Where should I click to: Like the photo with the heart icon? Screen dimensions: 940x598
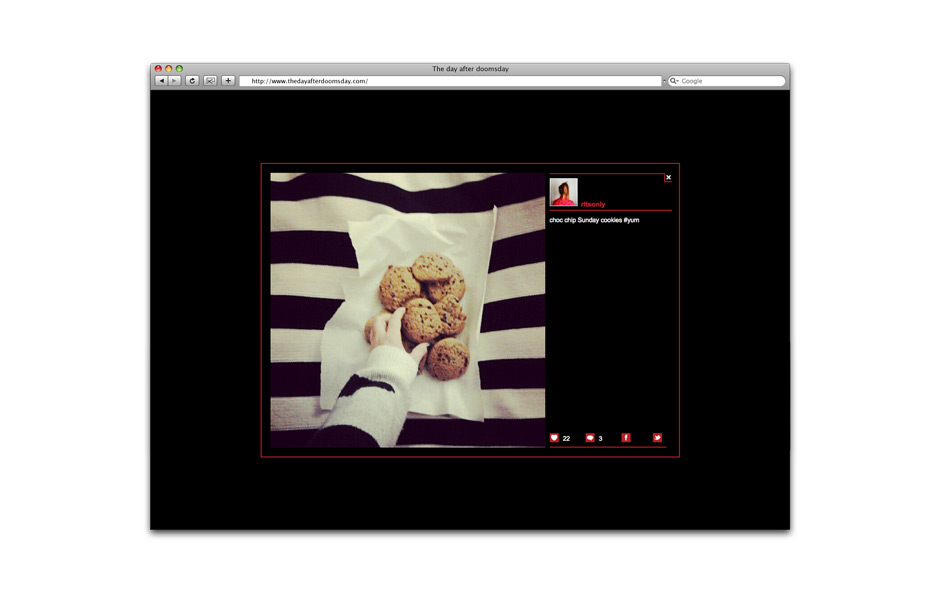[x=555, y=438]
